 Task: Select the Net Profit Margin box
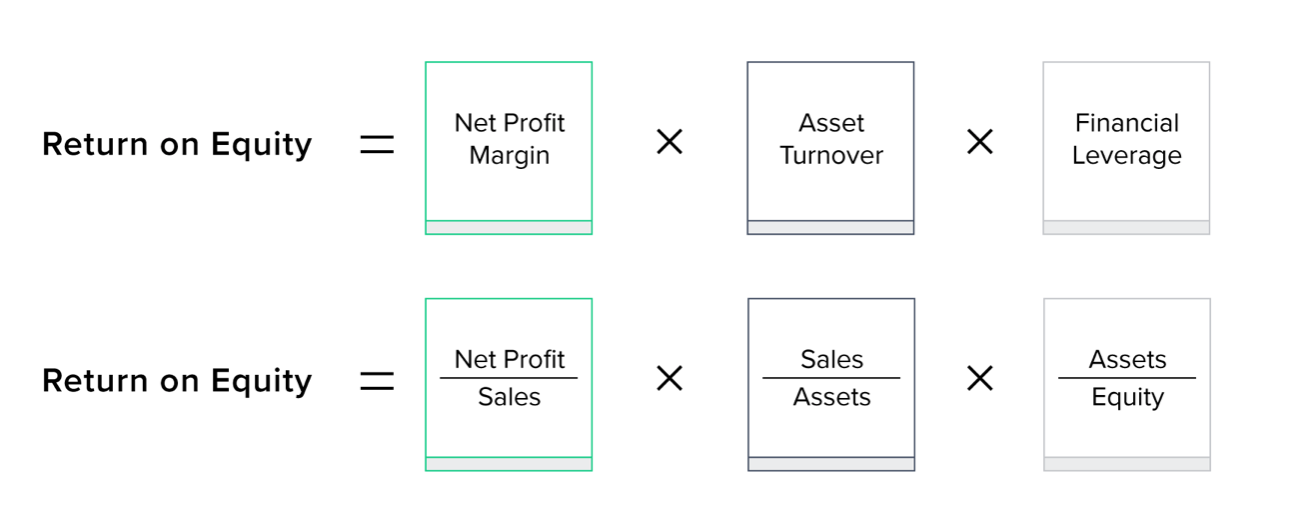[509, 139]
